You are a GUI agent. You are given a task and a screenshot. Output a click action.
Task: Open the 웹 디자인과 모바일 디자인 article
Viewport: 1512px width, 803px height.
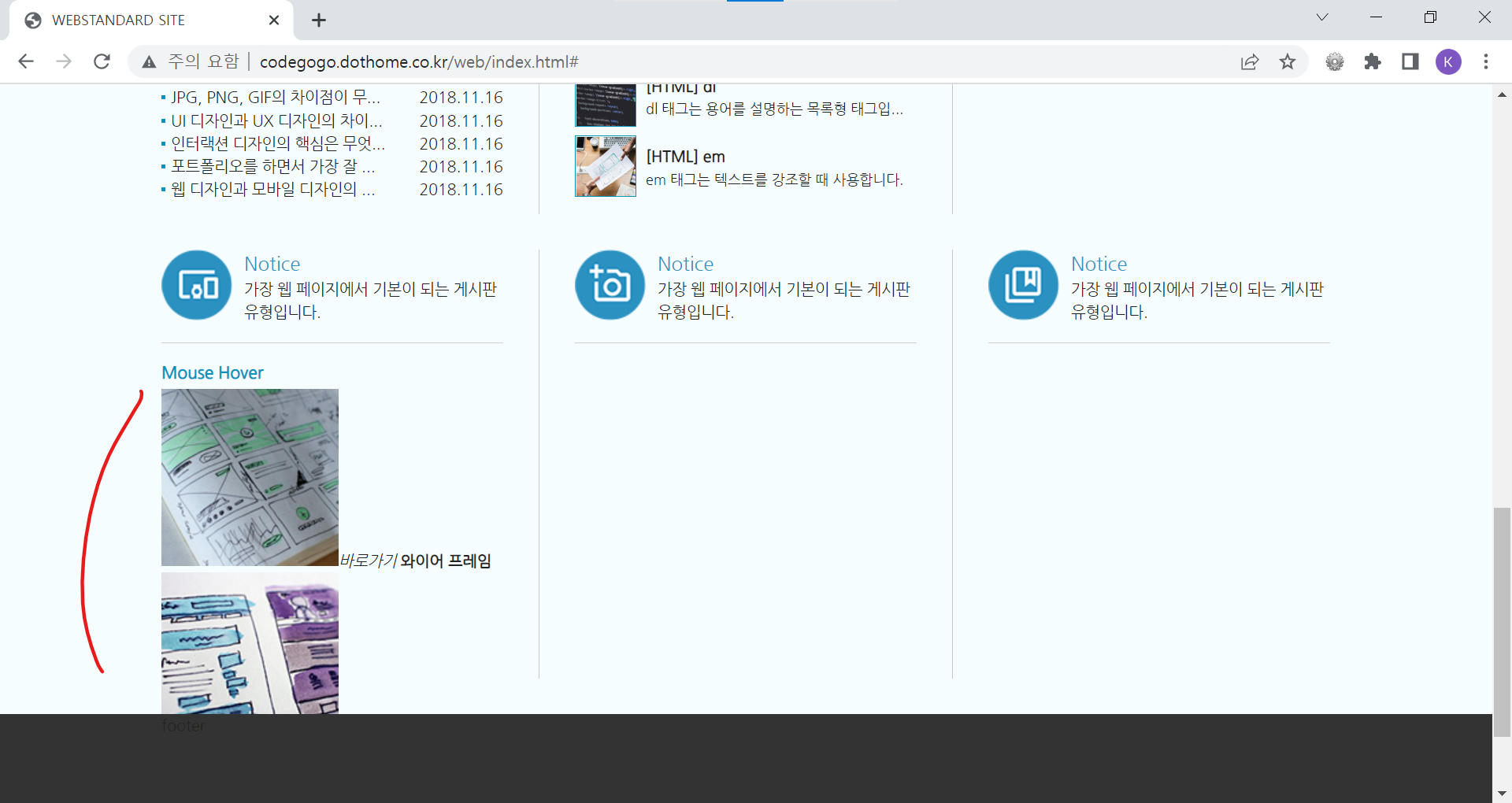coord(273,189)
